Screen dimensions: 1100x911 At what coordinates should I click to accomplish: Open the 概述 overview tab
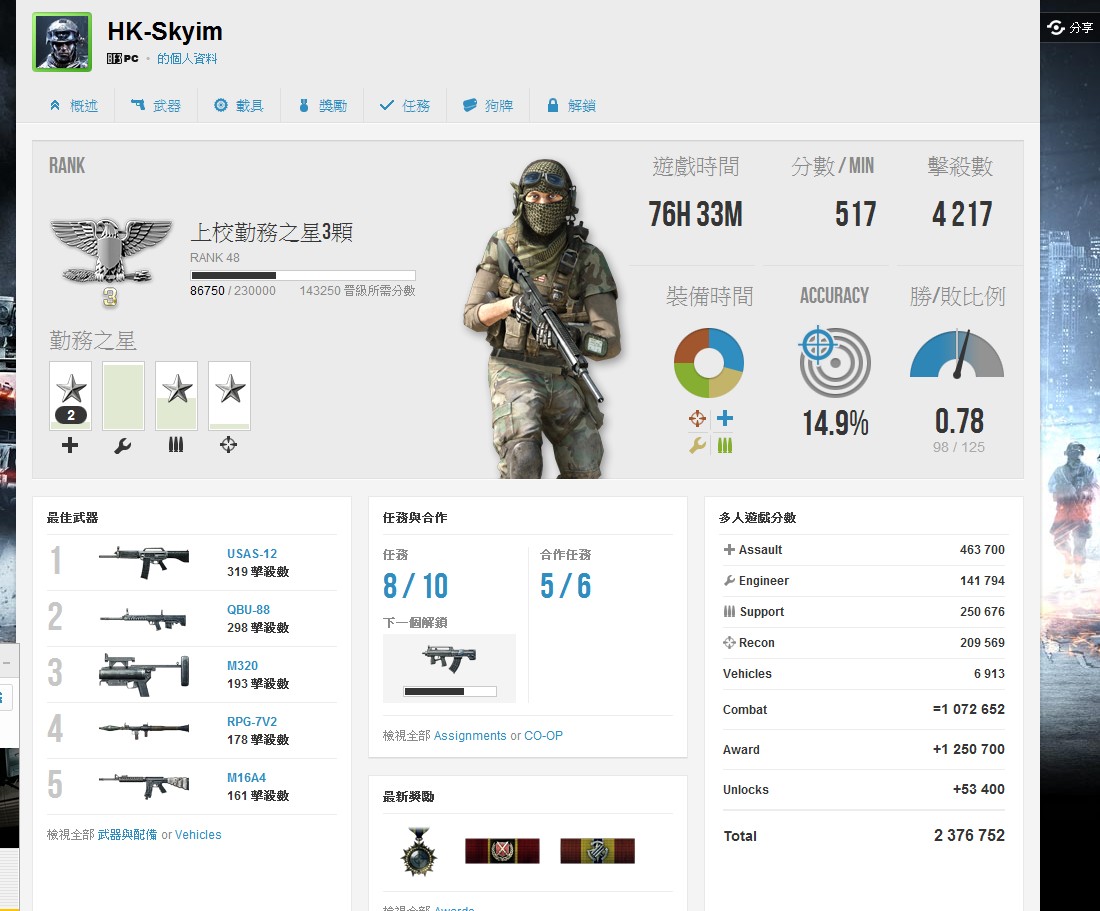(x=73, y=106)
